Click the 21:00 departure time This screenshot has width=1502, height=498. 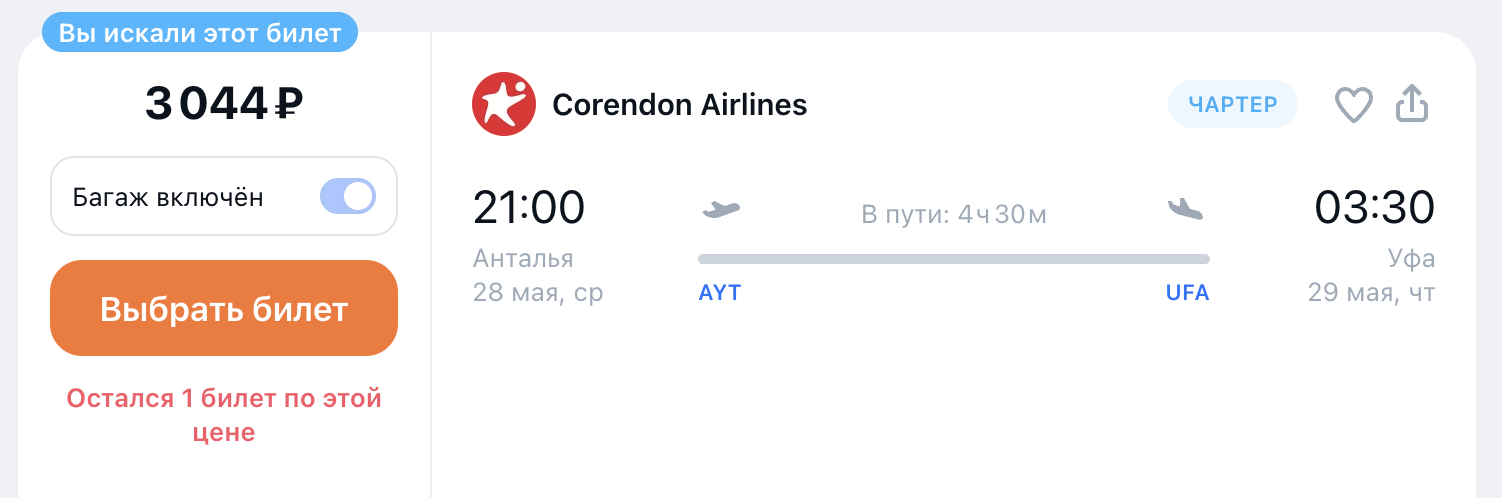pos(529,208)
